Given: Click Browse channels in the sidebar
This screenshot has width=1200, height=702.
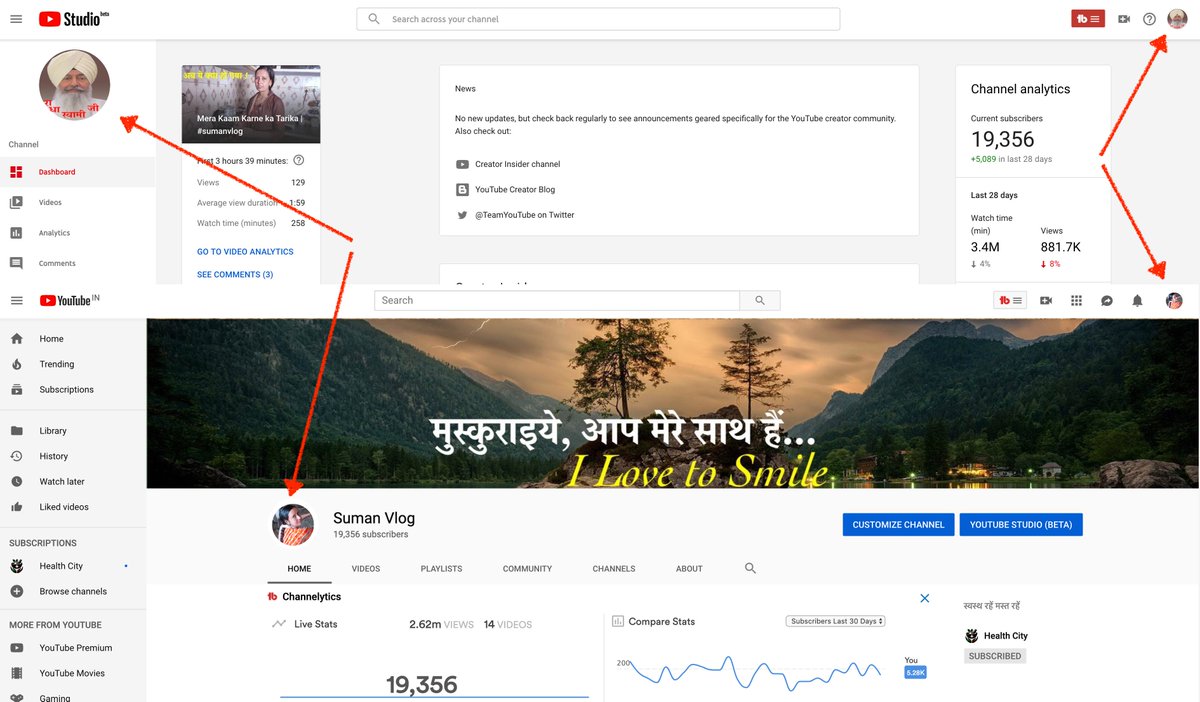Looking at the screenshot, I should (x=73, y=592).
